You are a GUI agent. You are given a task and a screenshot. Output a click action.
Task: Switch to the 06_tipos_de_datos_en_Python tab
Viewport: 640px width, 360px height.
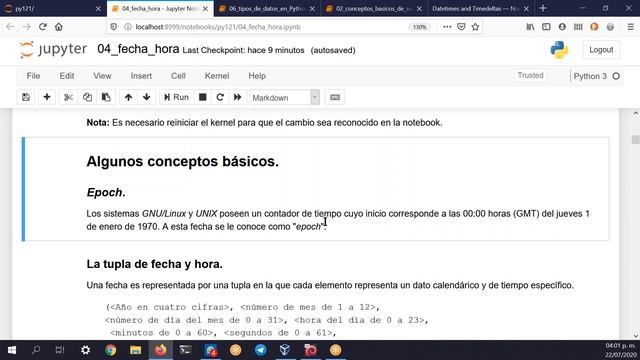pos(267,9)
